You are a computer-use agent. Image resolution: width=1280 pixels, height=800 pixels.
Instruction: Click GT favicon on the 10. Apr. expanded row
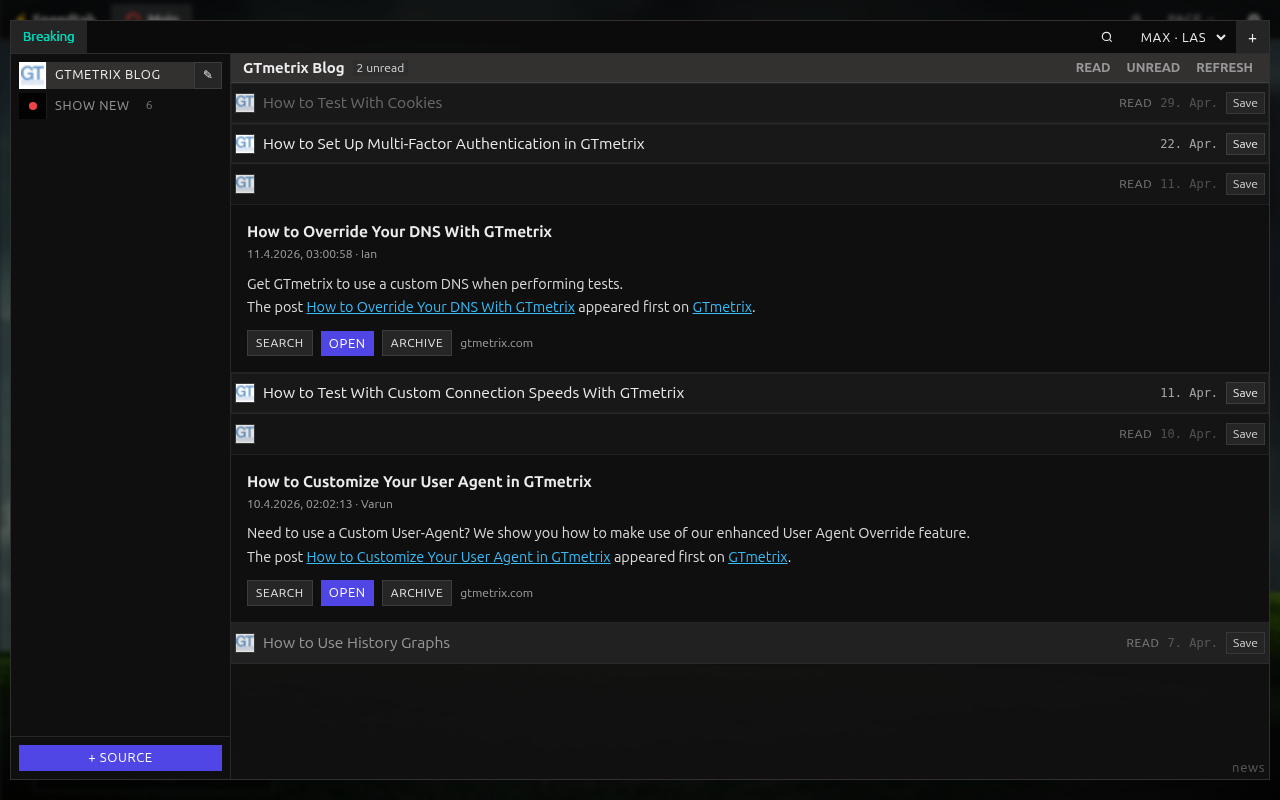click(245, 433)
